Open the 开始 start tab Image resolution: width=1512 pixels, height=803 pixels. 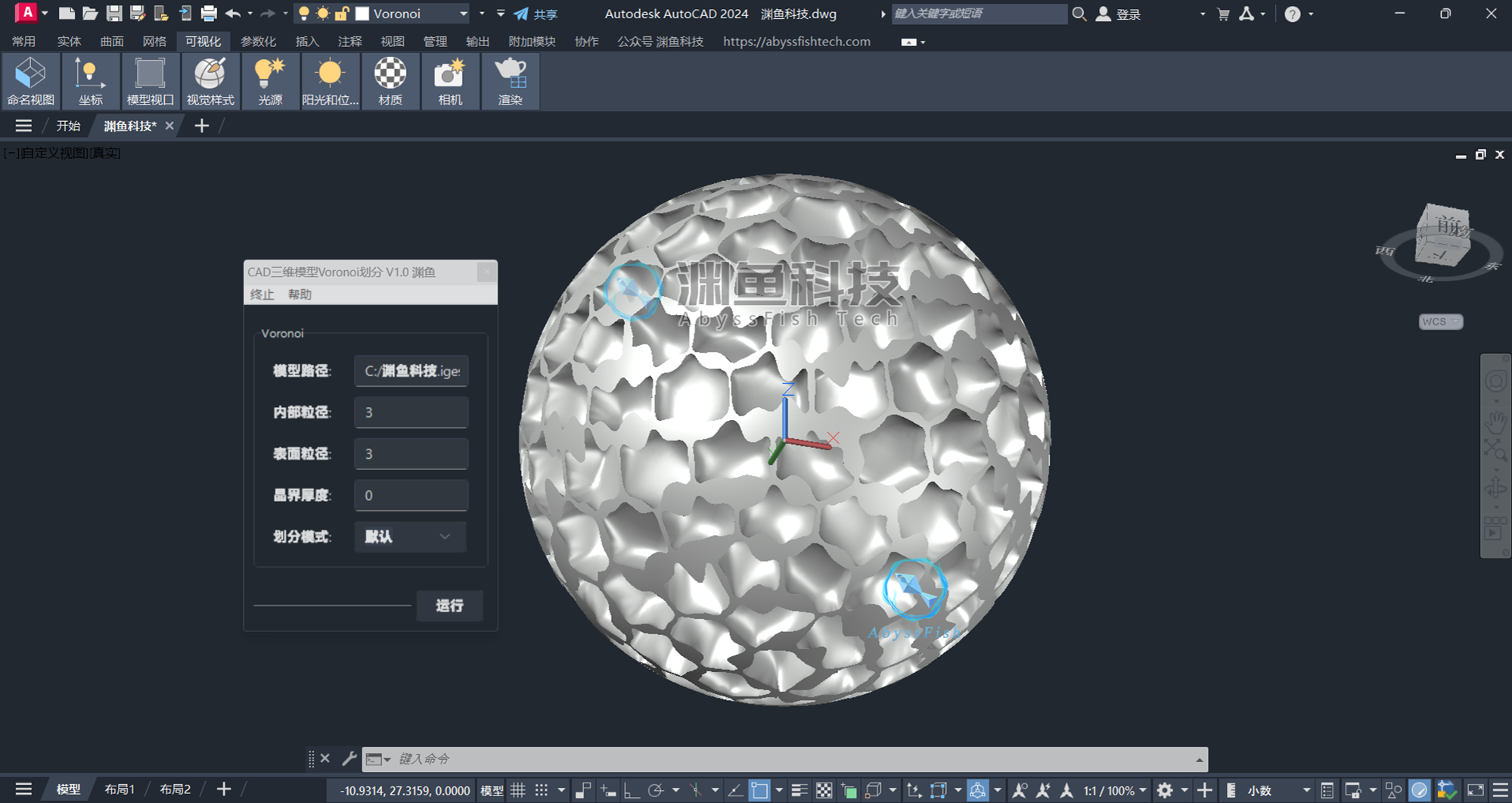click(68, 126)
